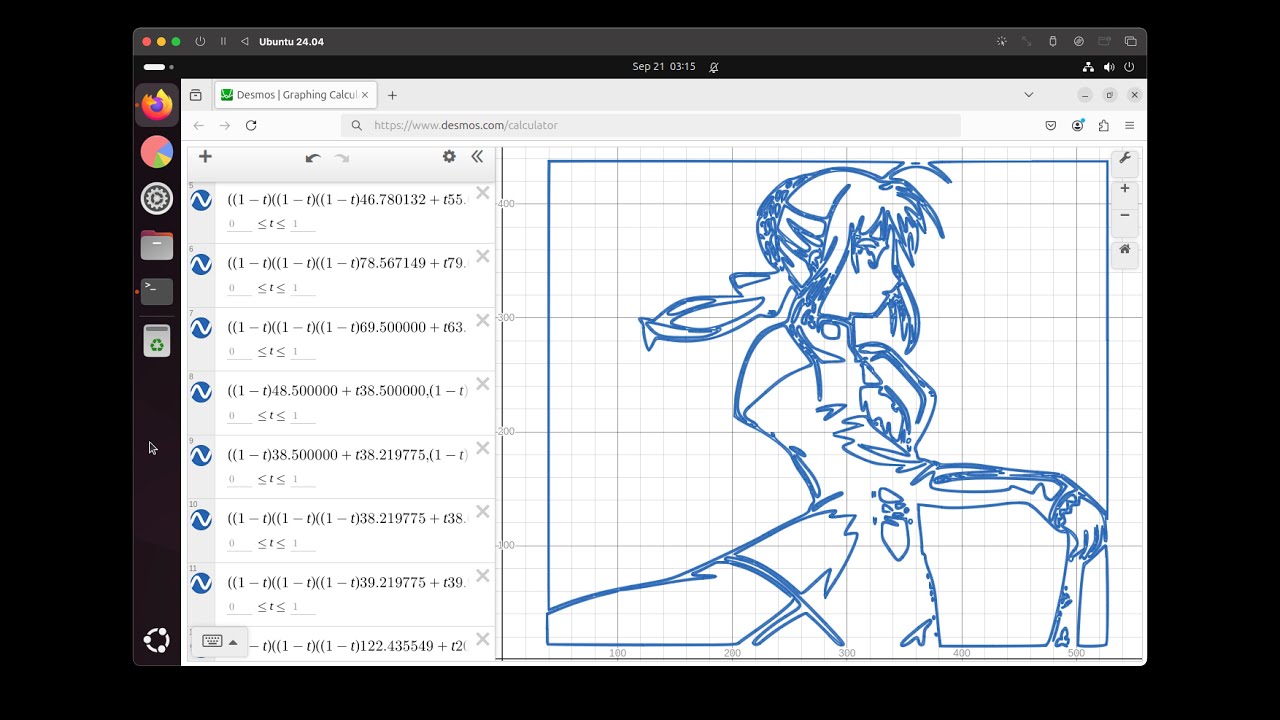Expand the keypad arrow toggle
This screenshot has height=720, width=1280.
click(x=233, y=642)
